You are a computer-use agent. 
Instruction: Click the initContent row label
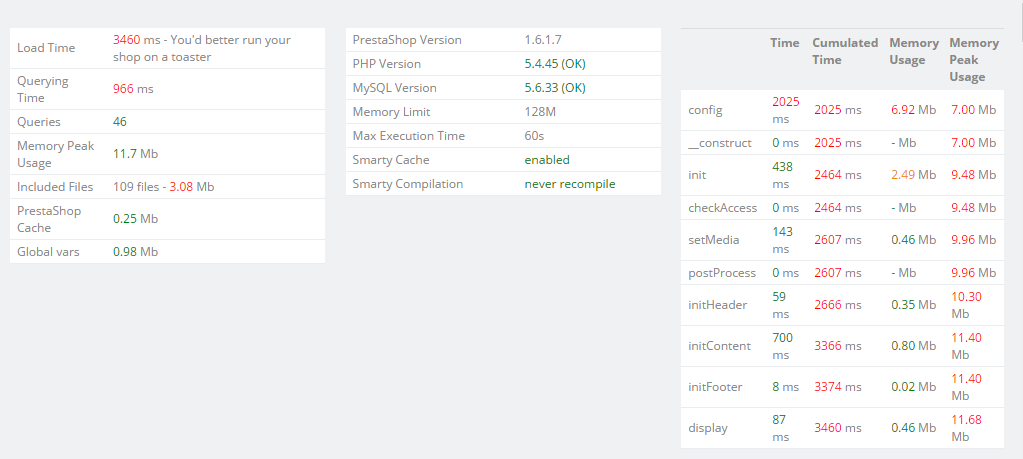(719, 346)
